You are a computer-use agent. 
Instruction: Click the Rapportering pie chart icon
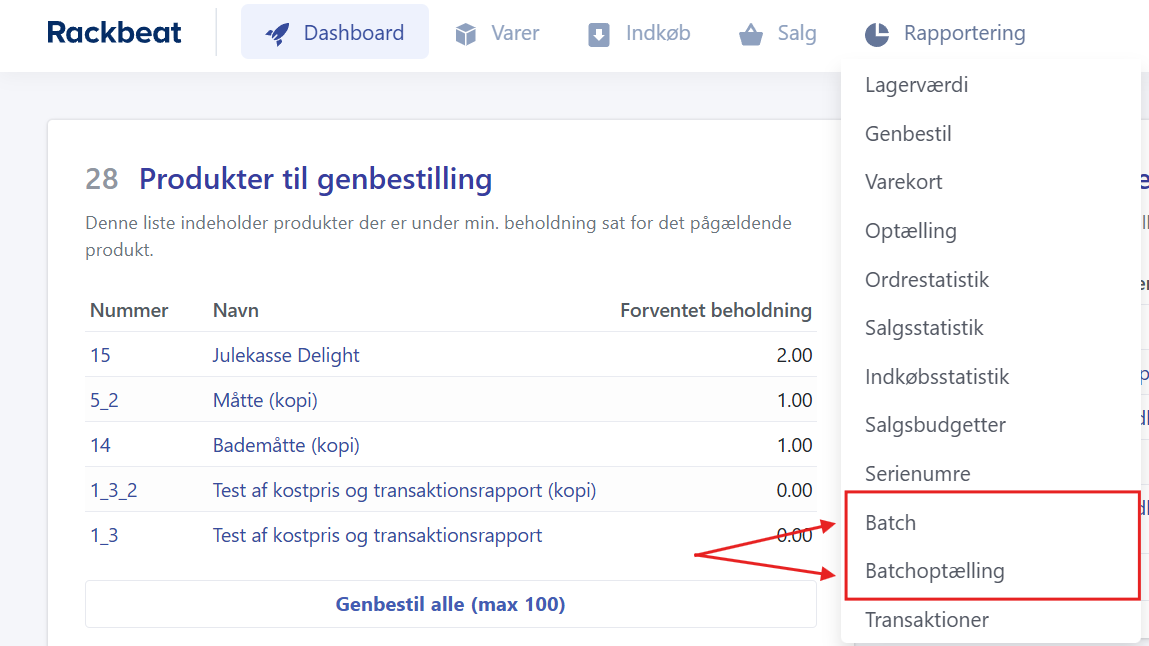pyautogui.click(x=877, y=35)
